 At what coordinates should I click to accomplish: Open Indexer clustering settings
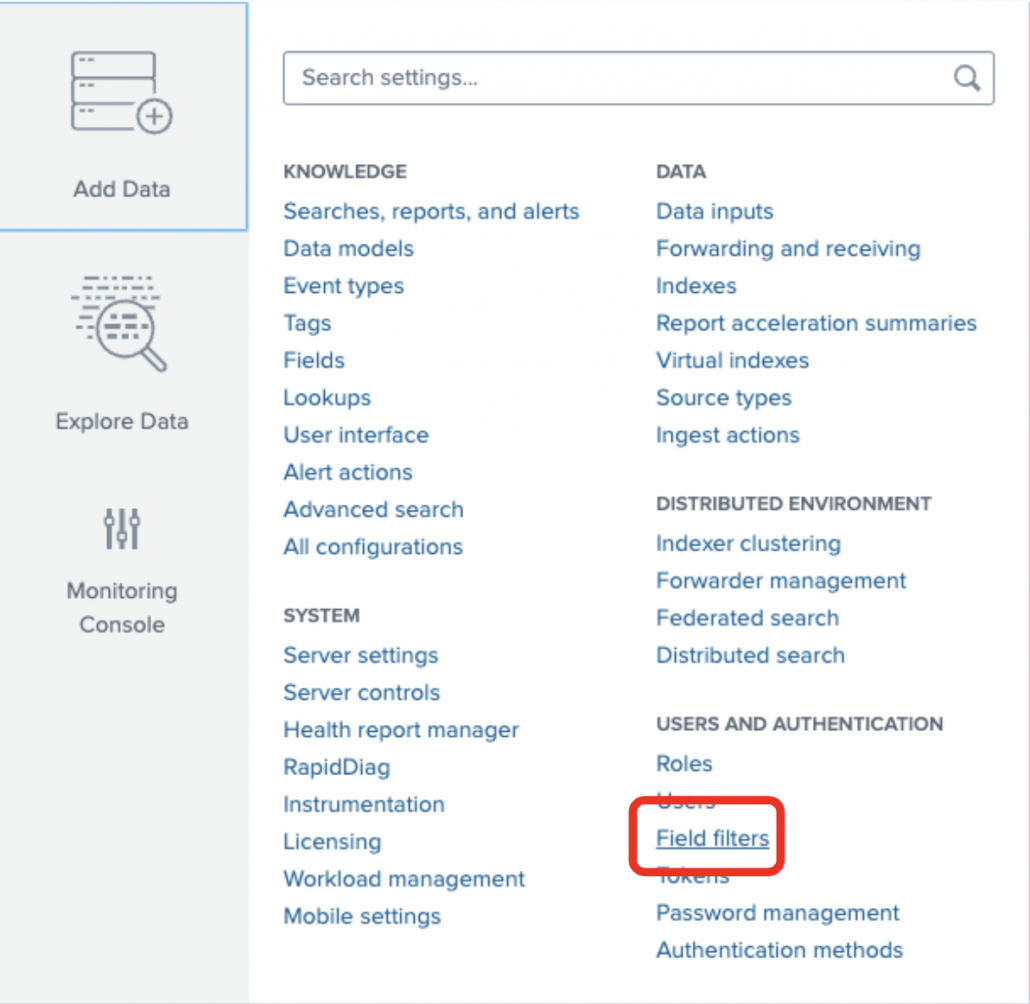point(748,544)
